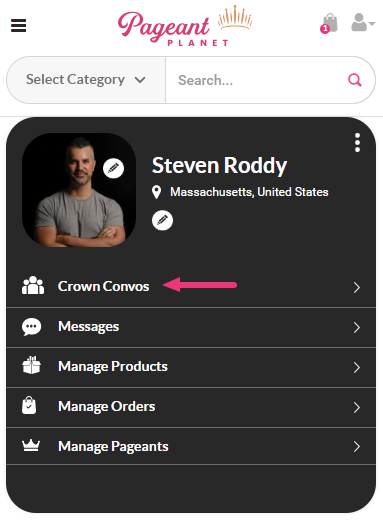This screenshot has width=383, height=523.
Task: Open the Select Category dropdown
Action: click(x=86, y=80)
